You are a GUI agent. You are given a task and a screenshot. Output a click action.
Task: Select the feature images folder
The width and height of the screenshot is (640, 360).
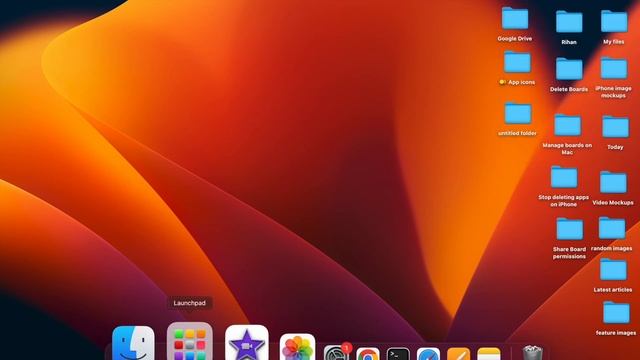tap(616, 313)
